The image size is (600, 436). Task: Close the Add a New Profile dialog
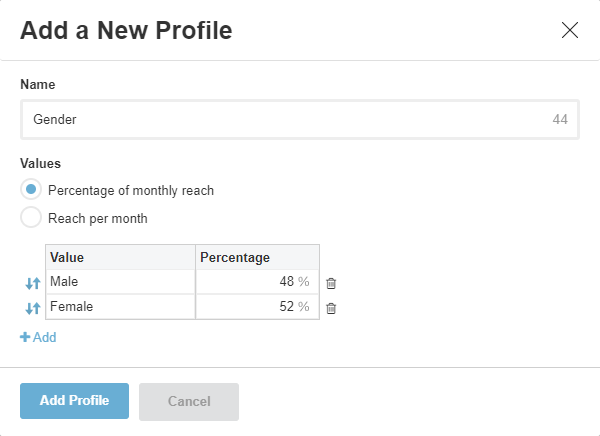click(570, 30)
